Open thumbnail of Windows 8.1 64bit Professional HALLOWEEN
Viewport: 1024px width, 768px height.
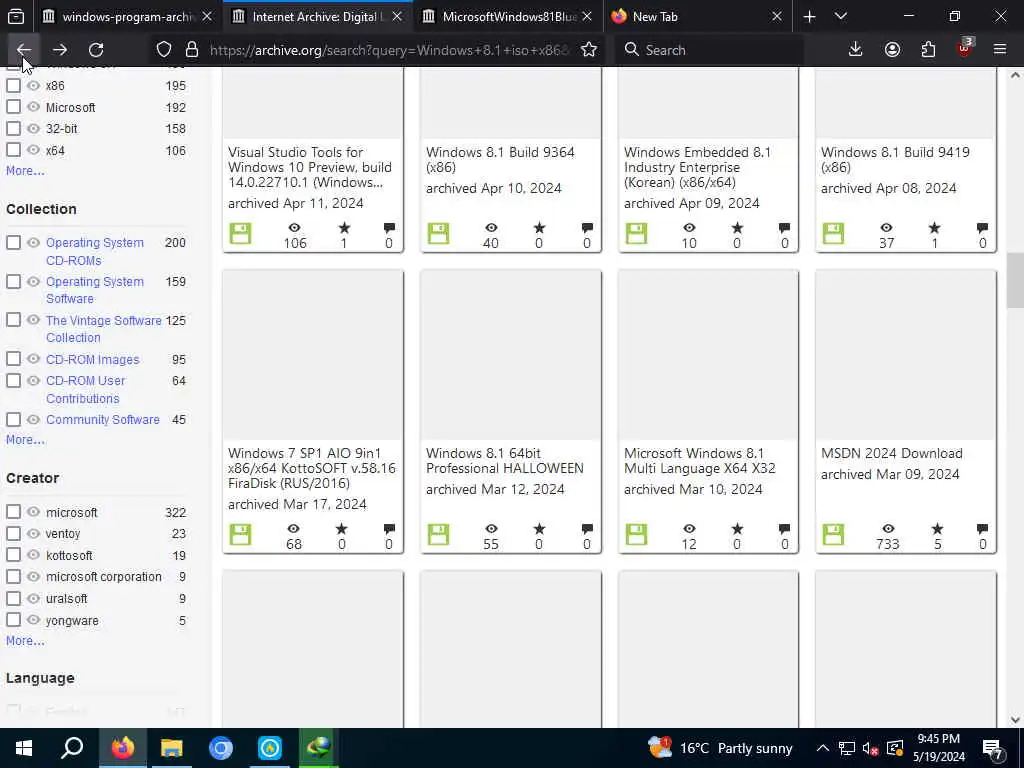coord(511,355)
